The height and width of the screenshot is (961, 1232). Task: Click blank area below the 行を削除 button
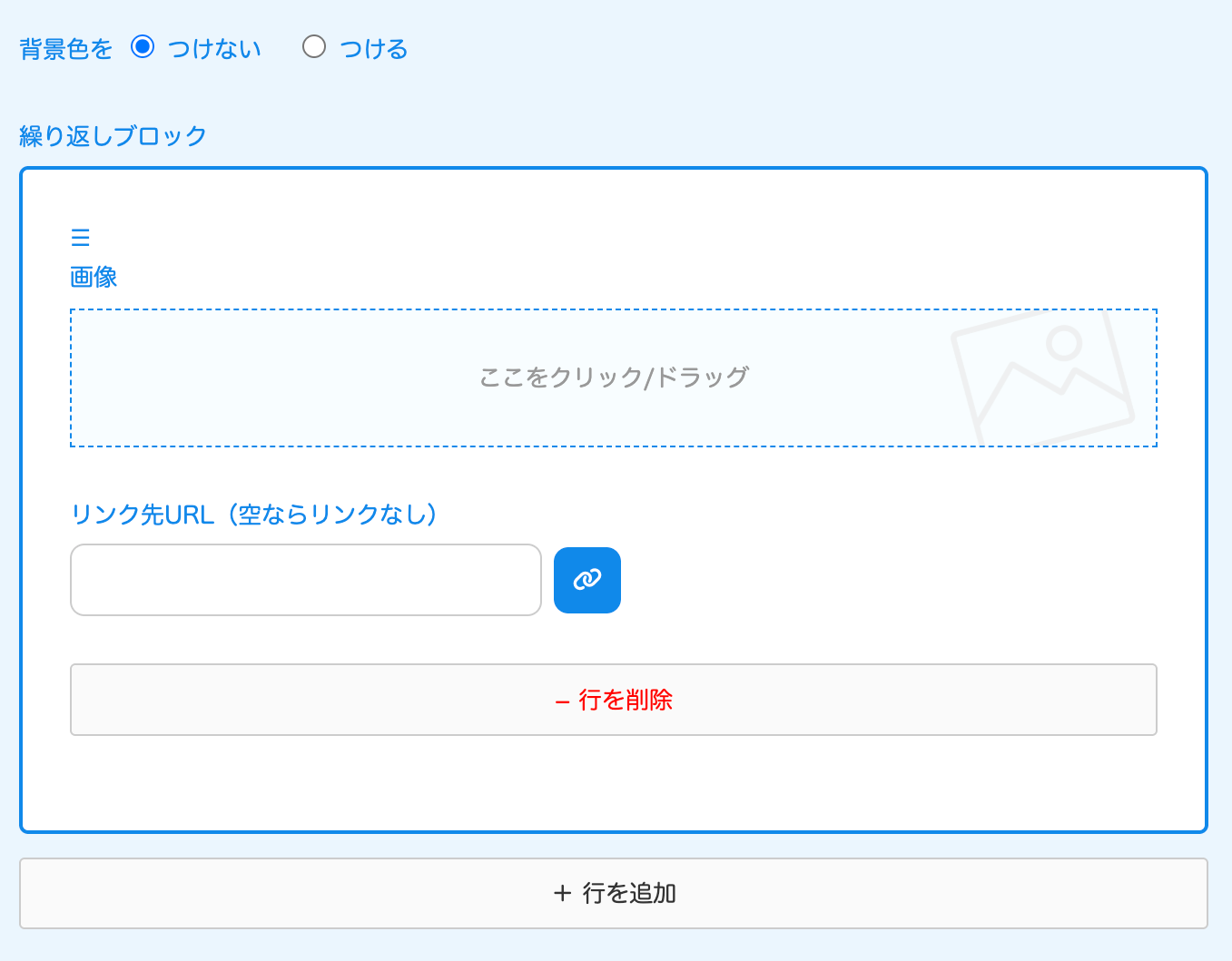point(614,782)
